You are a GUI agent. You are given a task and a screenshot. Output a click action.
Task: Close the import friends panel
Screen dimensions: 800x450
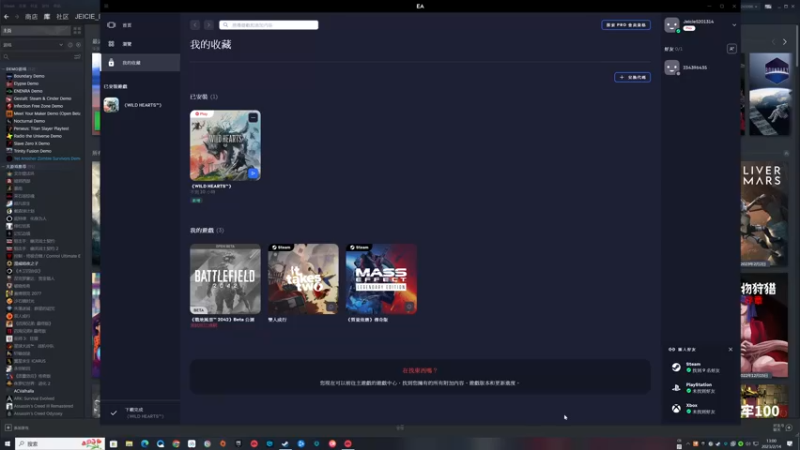(731, 349)
